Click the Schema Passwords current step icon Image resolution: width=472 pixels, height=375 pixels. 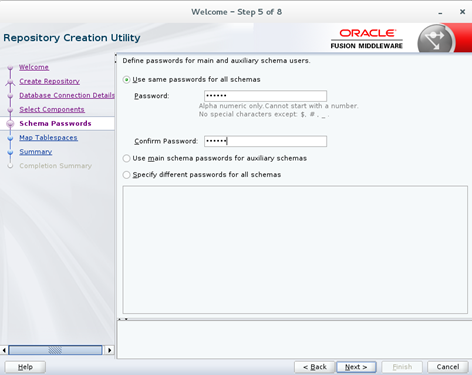pos(10,124)
